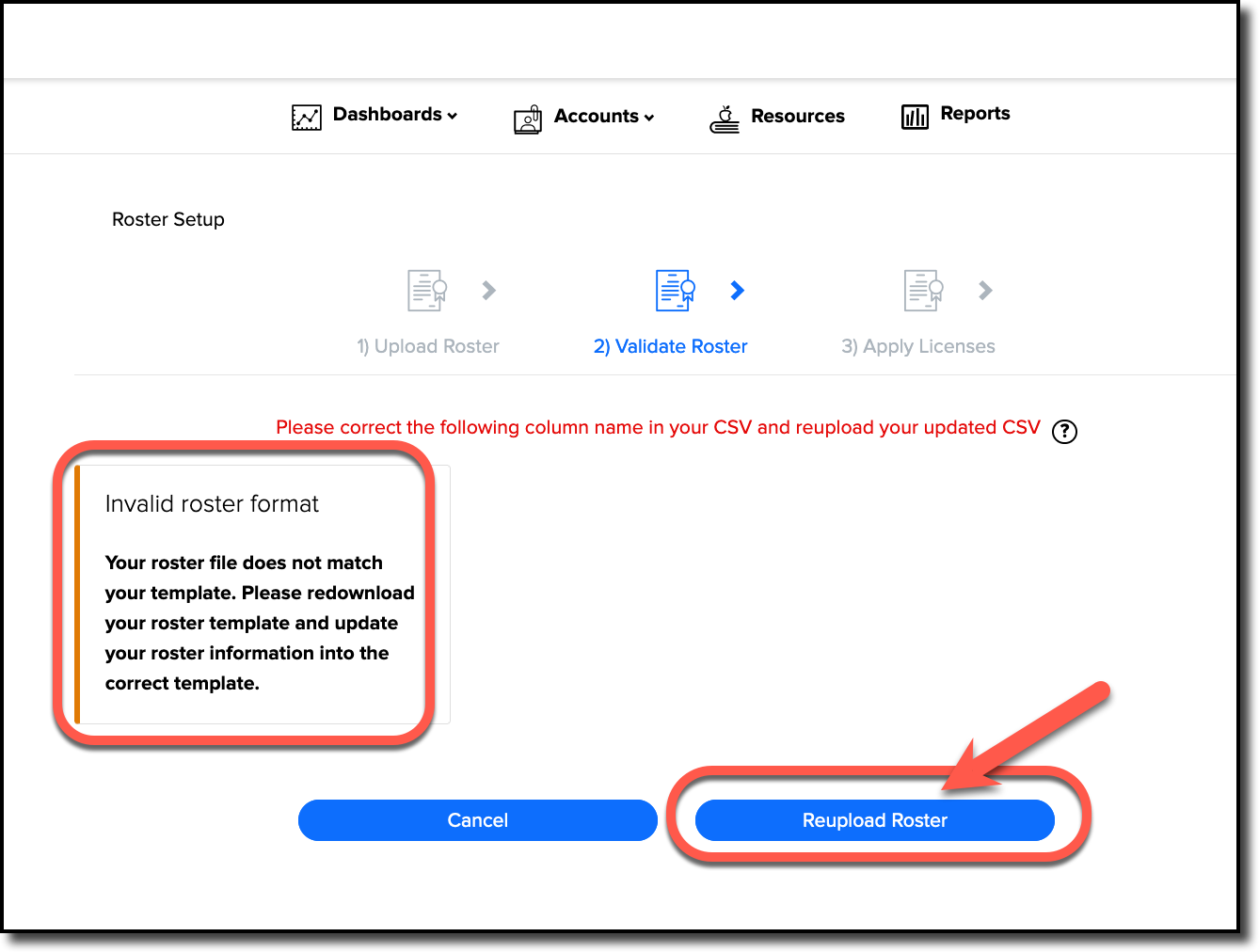Screen dimensions: 1259x952
Task: Click the Upload Roster document icon
Action: (426, 290)
